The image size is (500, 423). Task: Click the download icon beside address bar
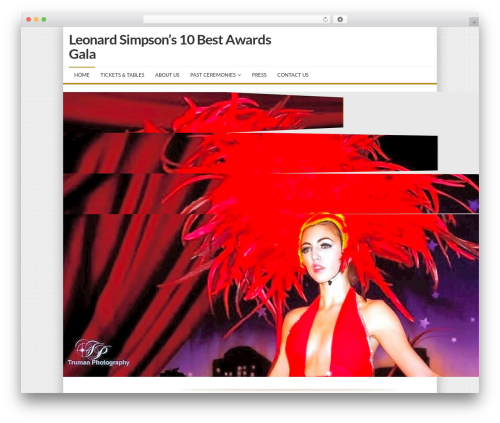pyautogui.click(x=340, y=20)
